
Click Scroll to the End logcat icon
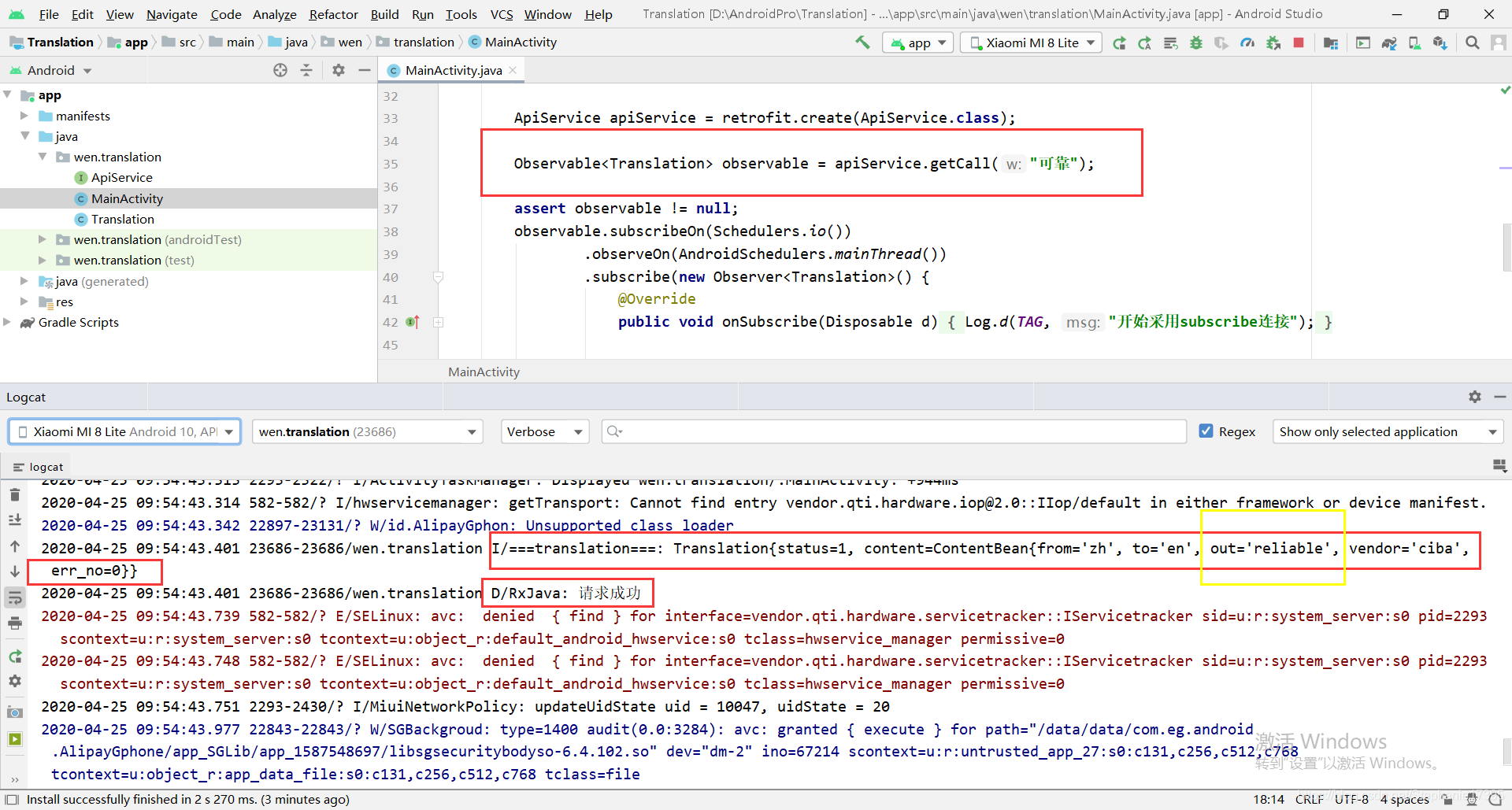(15, 520)
